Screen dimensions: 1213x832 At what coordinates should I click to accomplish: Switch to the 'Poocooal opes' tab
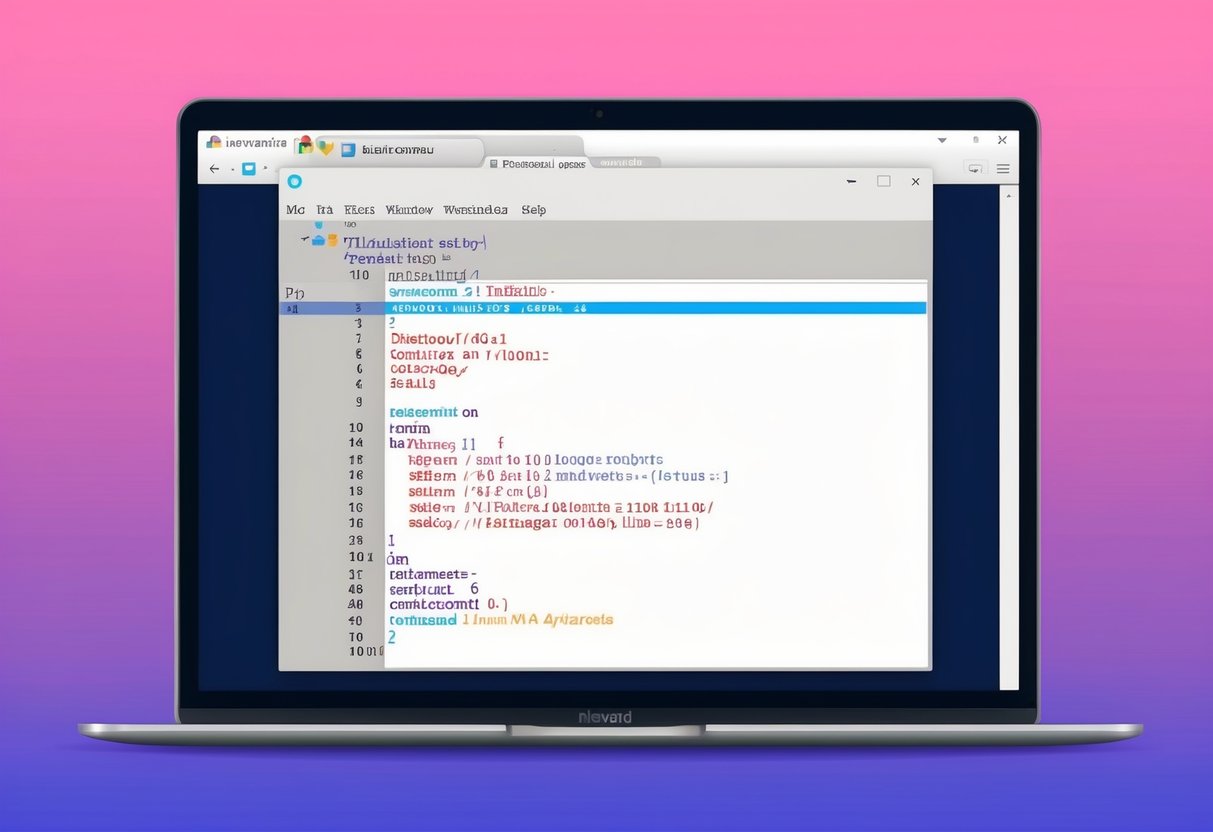pos(544,163)
